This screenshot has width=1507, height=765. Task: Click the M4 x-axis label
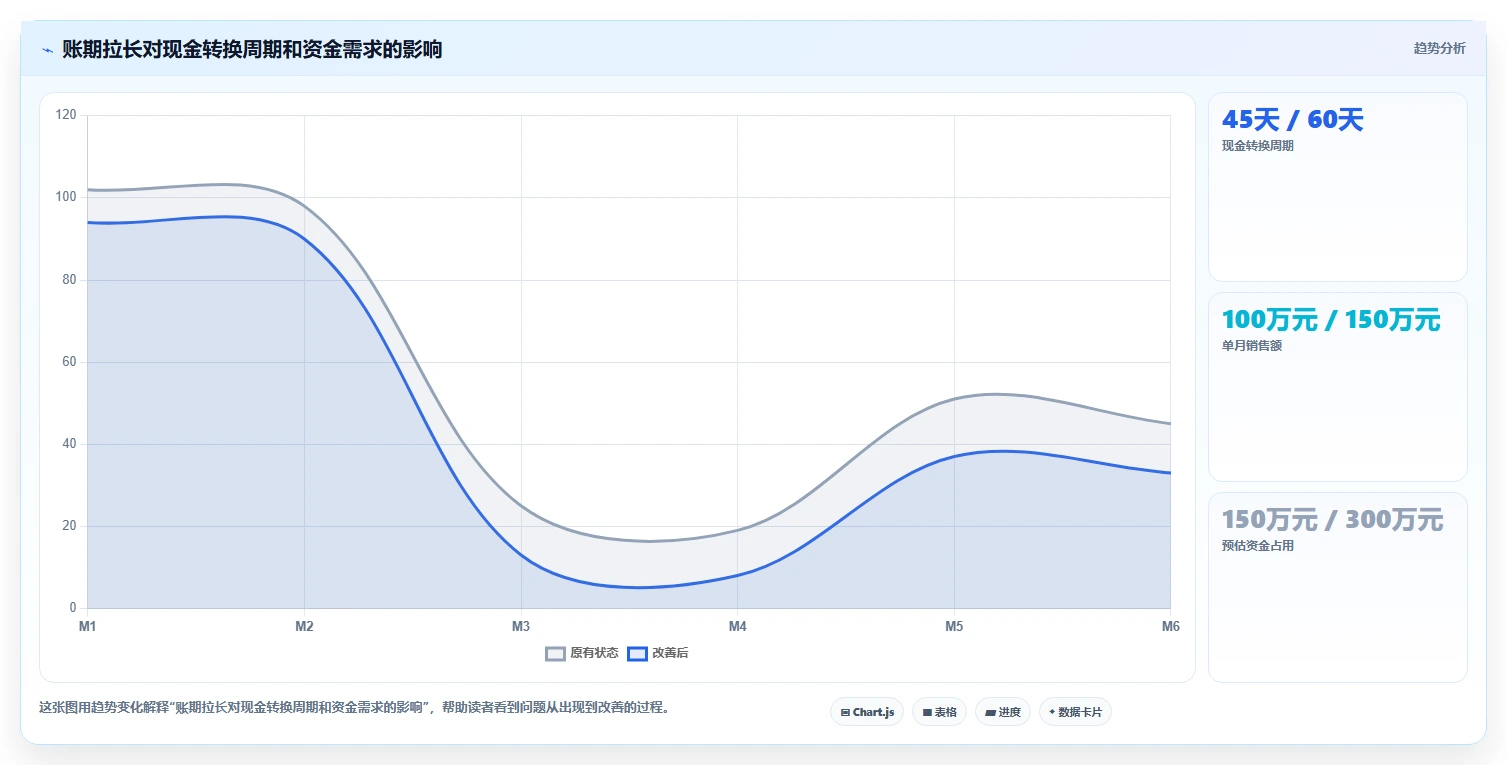pos(737,627)
